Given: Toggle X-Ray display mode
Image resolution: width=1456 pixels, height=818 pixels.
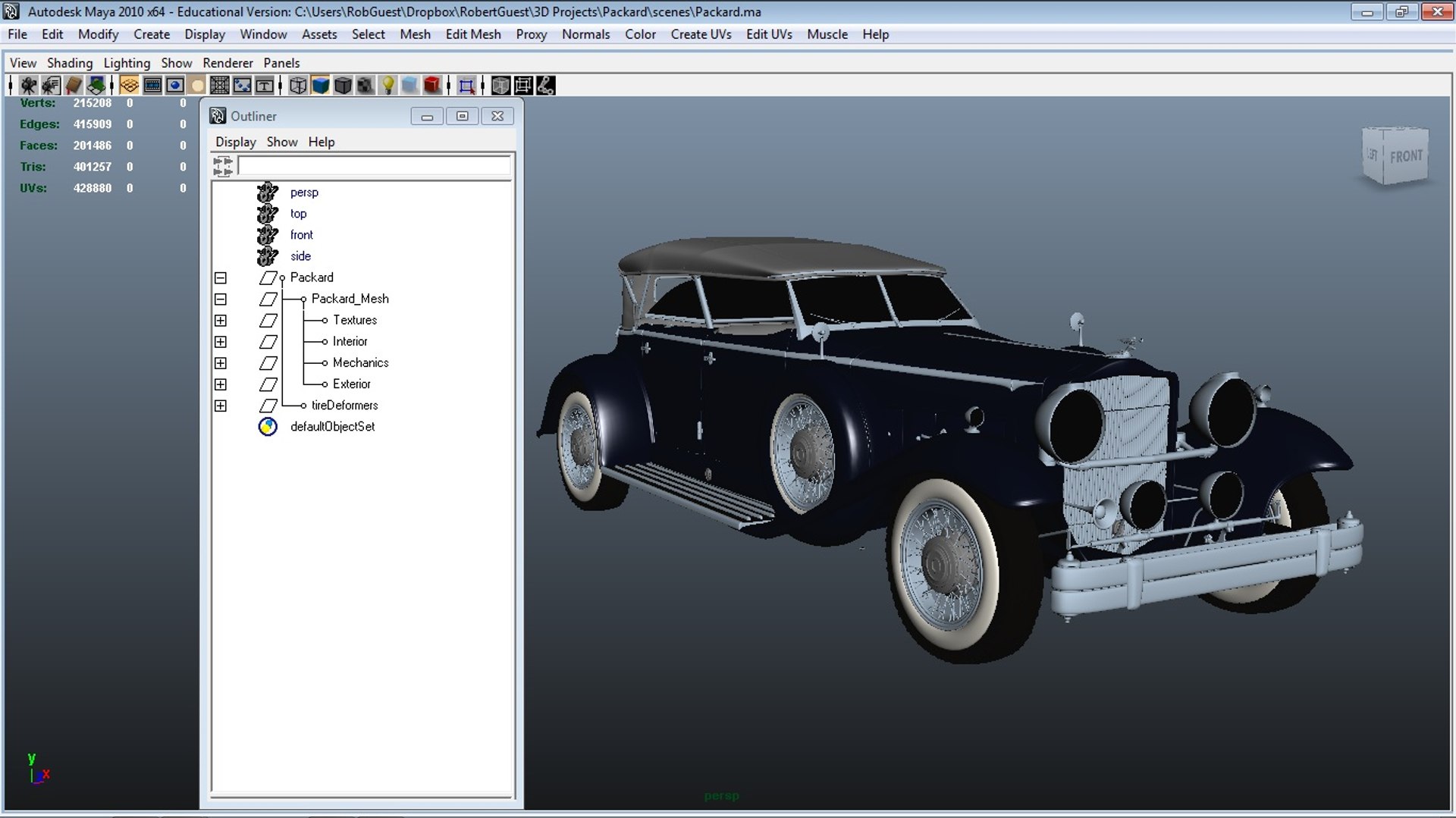Looking at the screenshot, I should 500,86.
